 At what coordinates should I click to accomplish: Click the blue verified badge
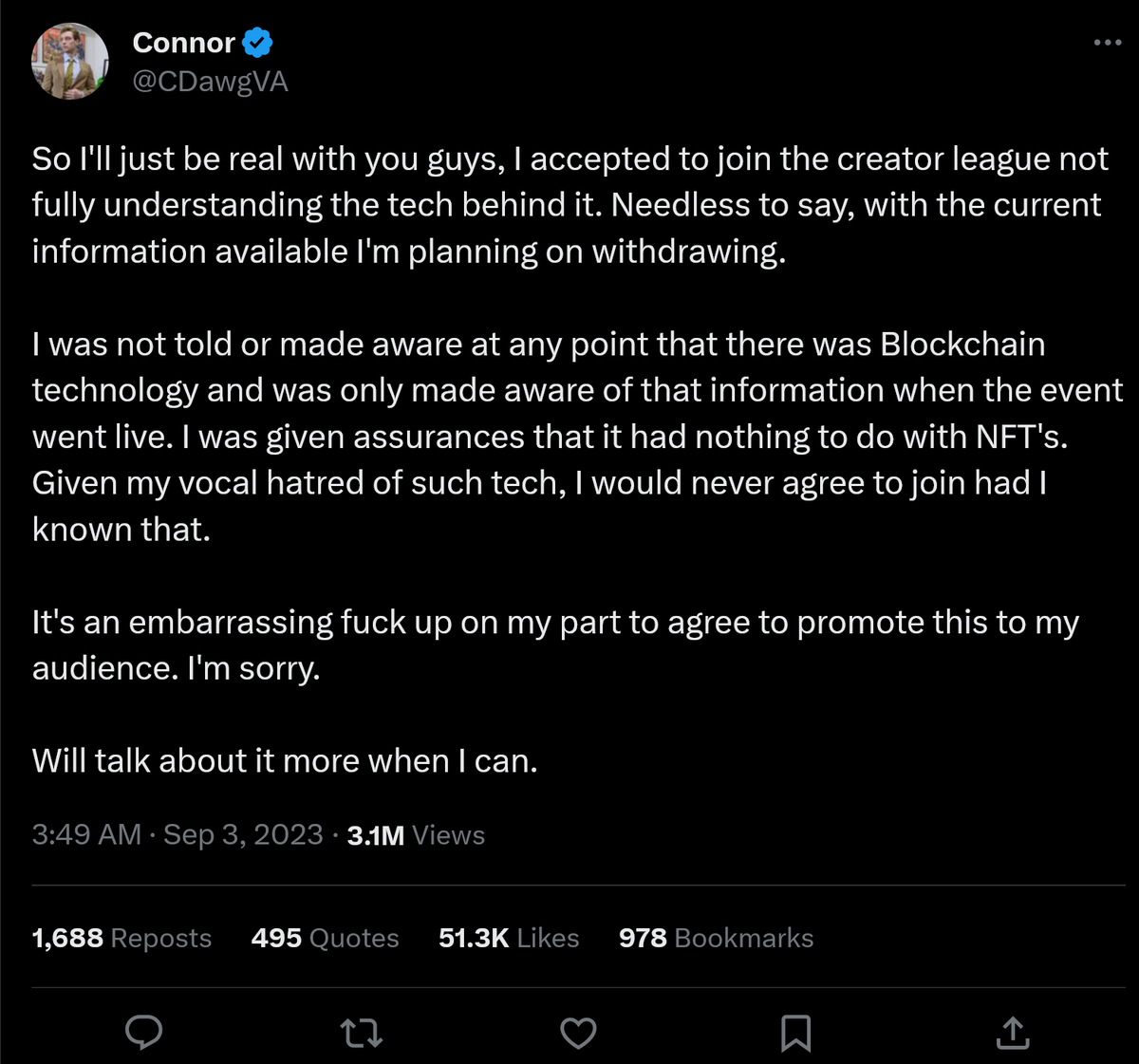coord(258,43)
